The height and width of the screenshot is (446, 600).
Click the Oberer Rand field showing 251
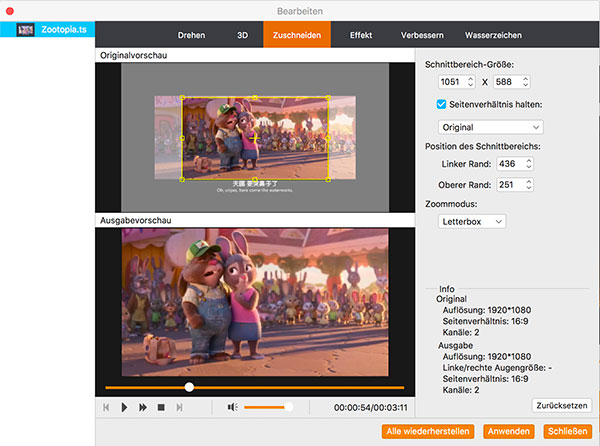[515, 185]
